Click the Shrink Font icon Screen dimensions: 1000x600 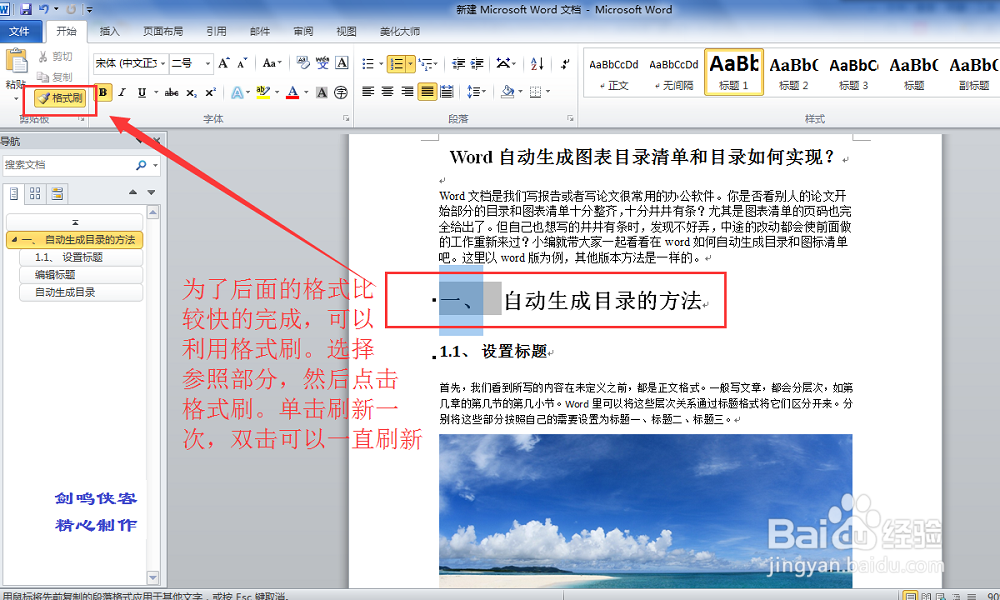point(242,63)
